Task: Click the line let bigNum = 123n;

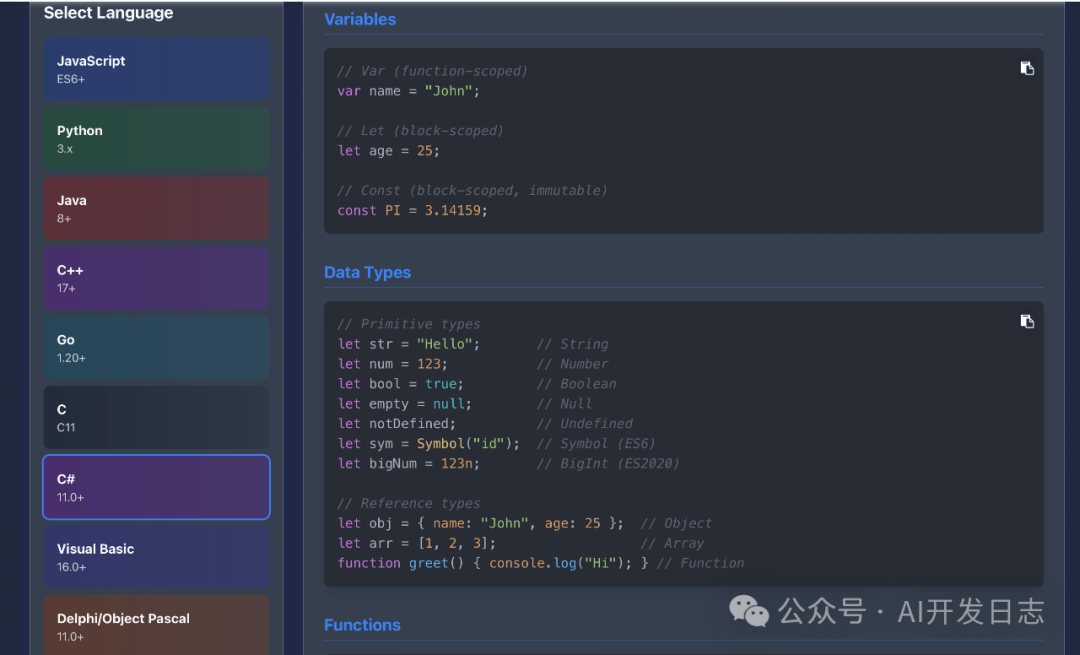Action: (x=408, y=464)
